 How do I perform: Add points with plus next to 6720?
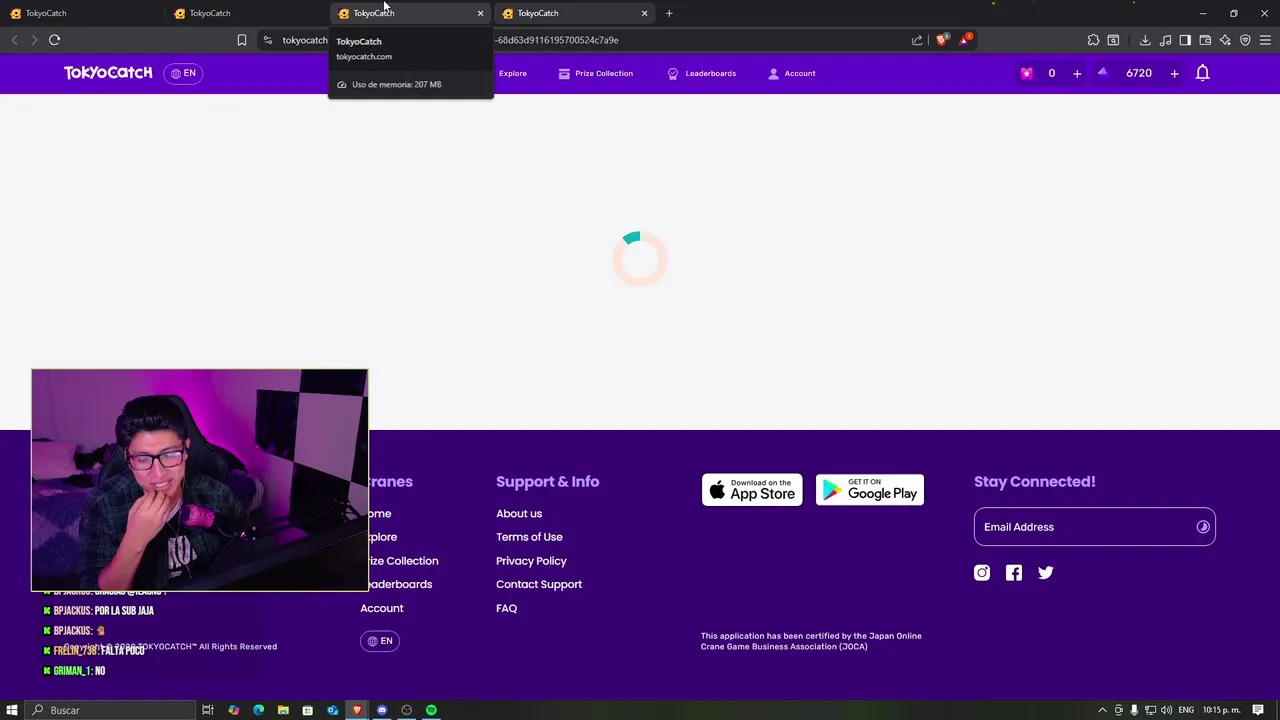pyautogui.click(x=1174, y=73)
